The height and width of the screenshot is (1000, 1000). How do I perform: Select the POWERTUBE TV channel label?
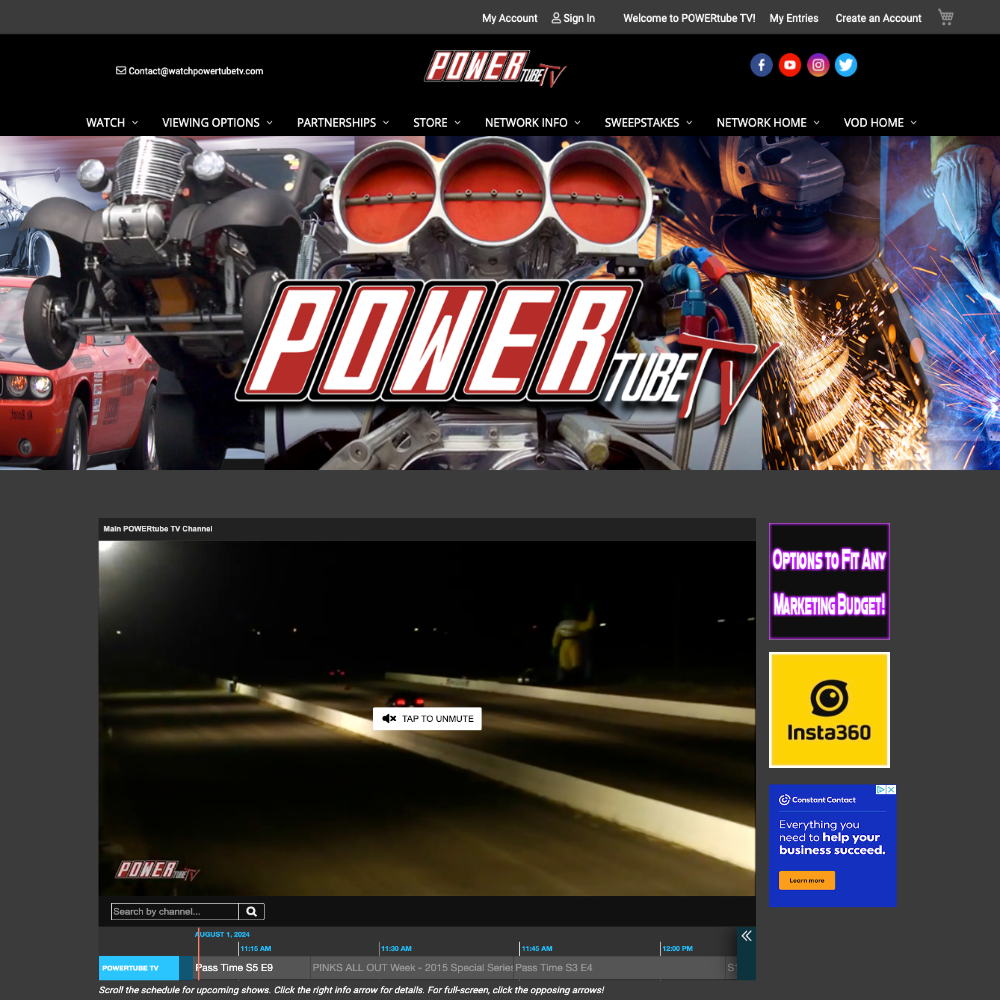click(138, 968)
